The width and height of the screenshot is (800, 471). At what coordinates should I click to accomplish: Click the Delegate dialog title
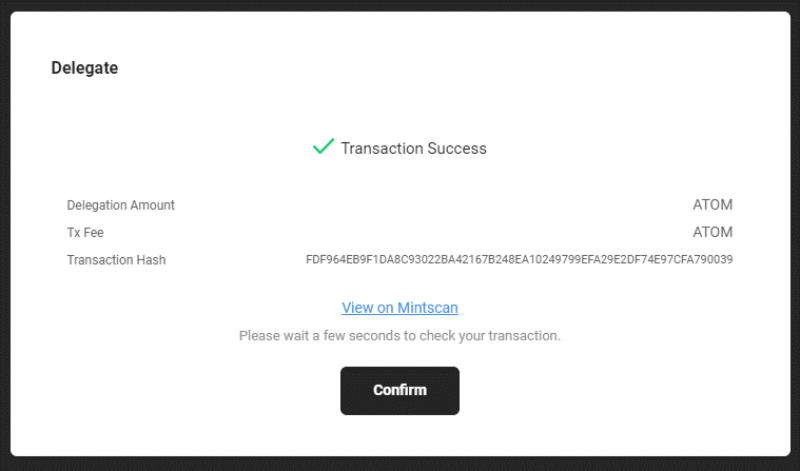(85, 68)
